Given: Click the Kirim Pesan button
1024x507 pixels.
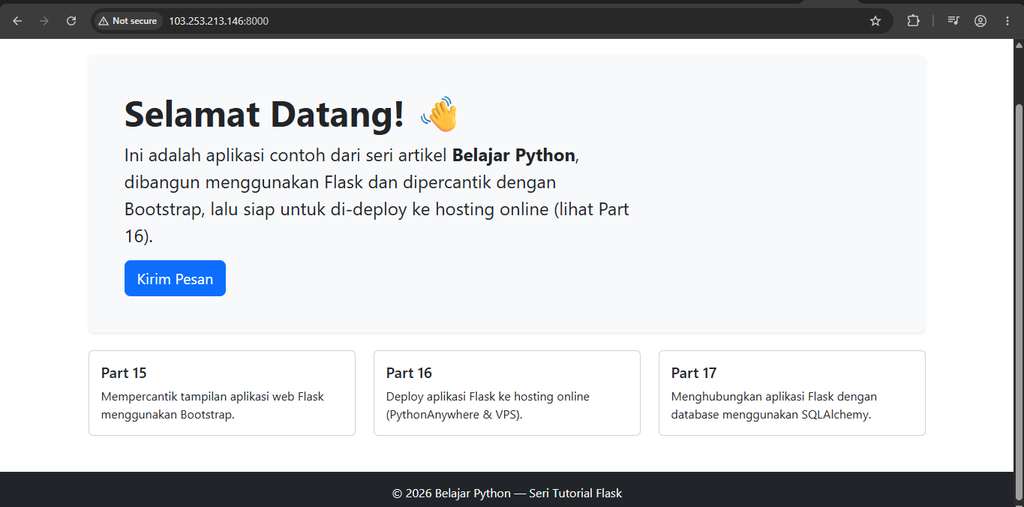Looking at the screenshot, I should (x=175, y=278).
